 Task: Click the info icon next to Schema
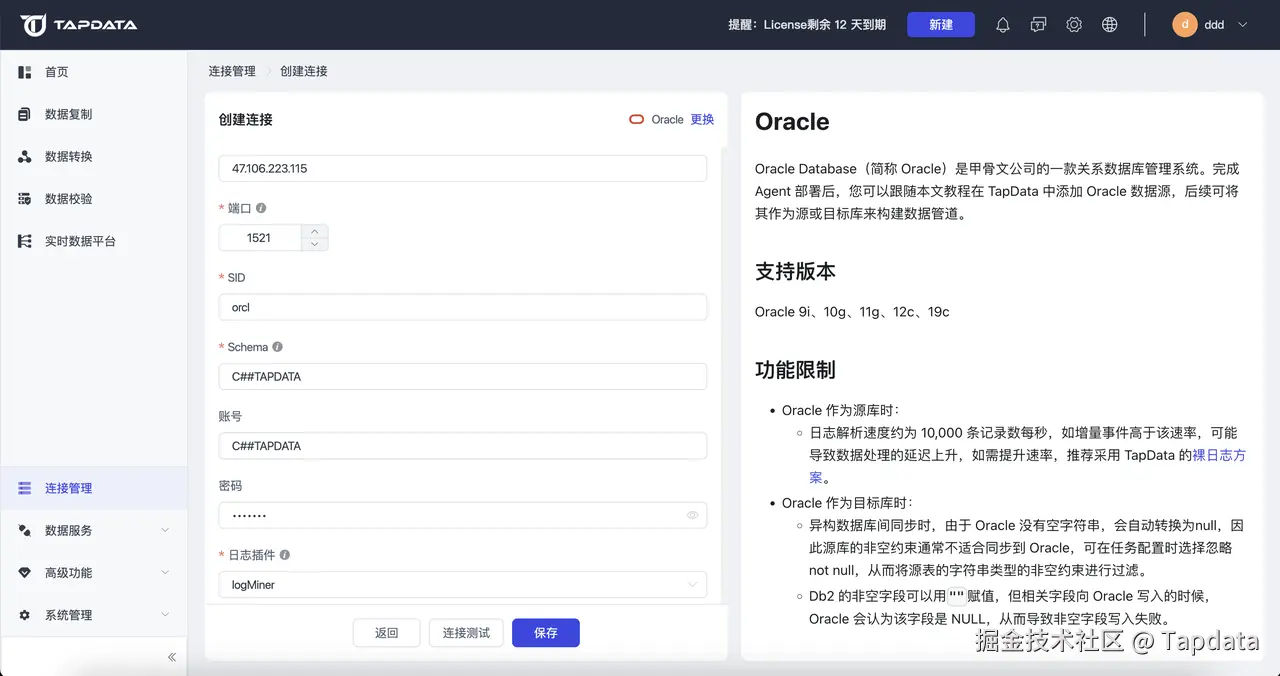pyautogui.click(x=278, y=347)
